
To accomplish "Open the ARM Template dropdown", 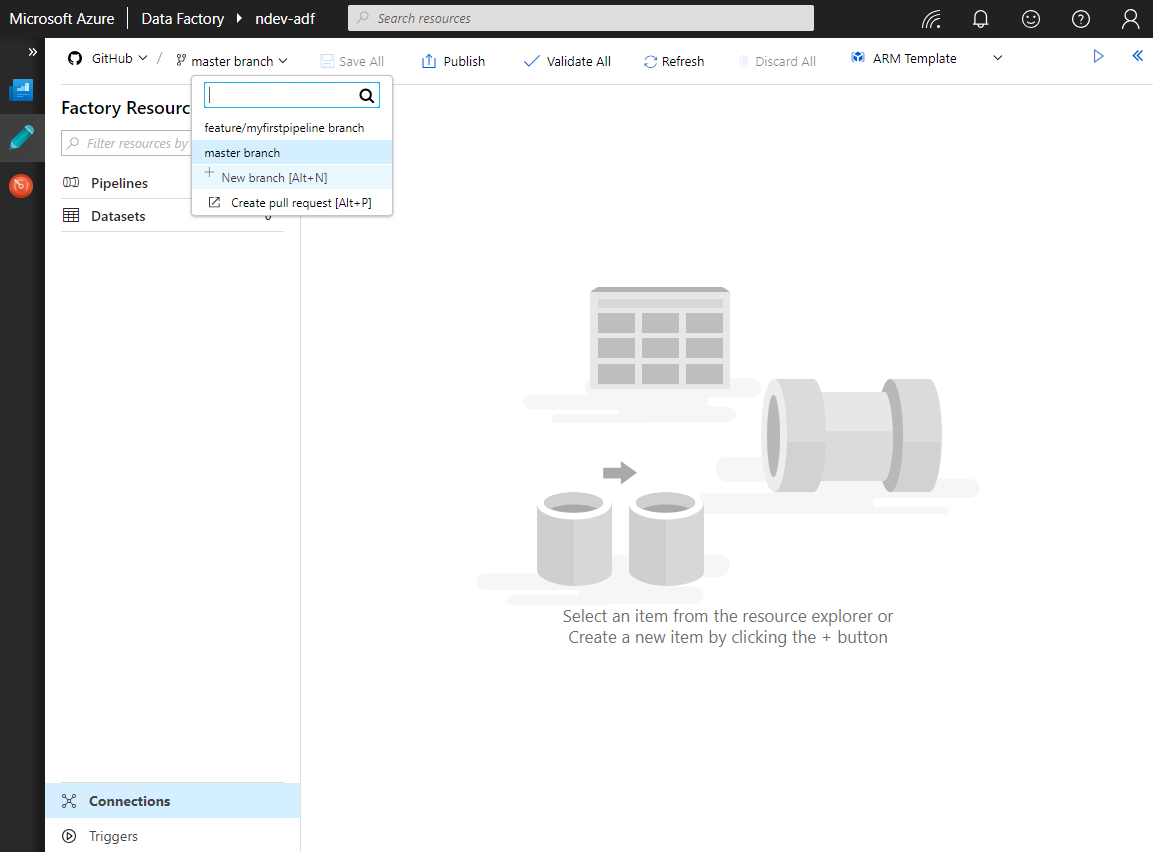I will [x=997, y=58].
